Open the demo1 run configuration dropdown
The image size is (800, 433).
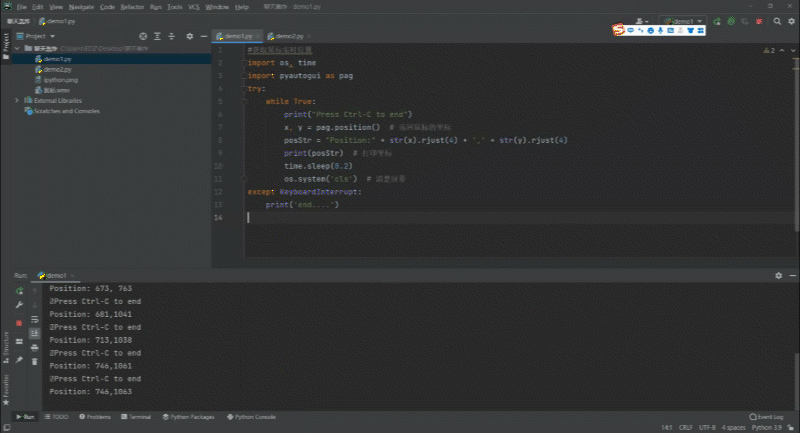pyautogui.click(x=683, y=21)
